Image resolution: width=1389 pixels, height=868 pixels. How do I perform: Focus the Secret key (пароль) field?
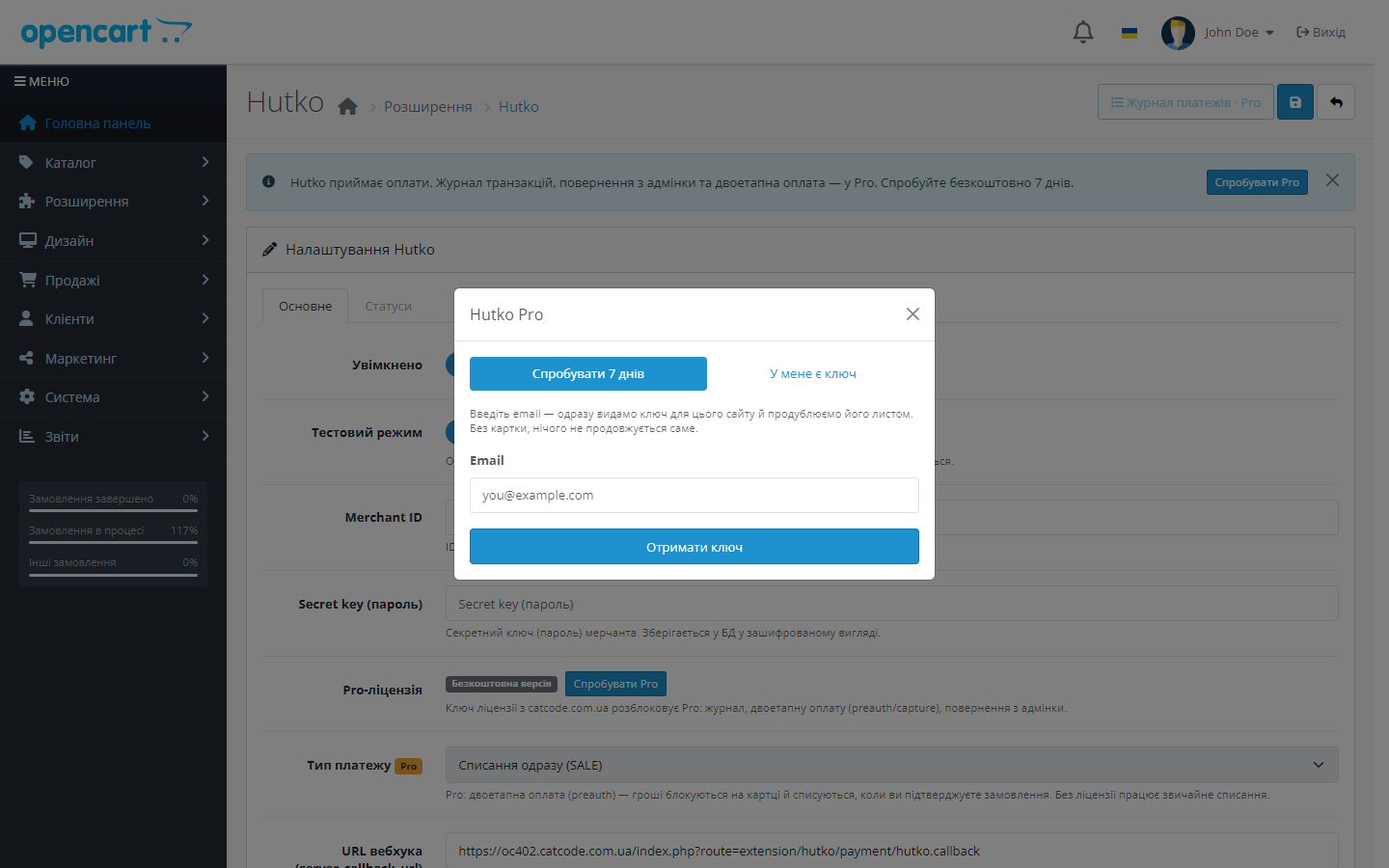coord(892,604)
